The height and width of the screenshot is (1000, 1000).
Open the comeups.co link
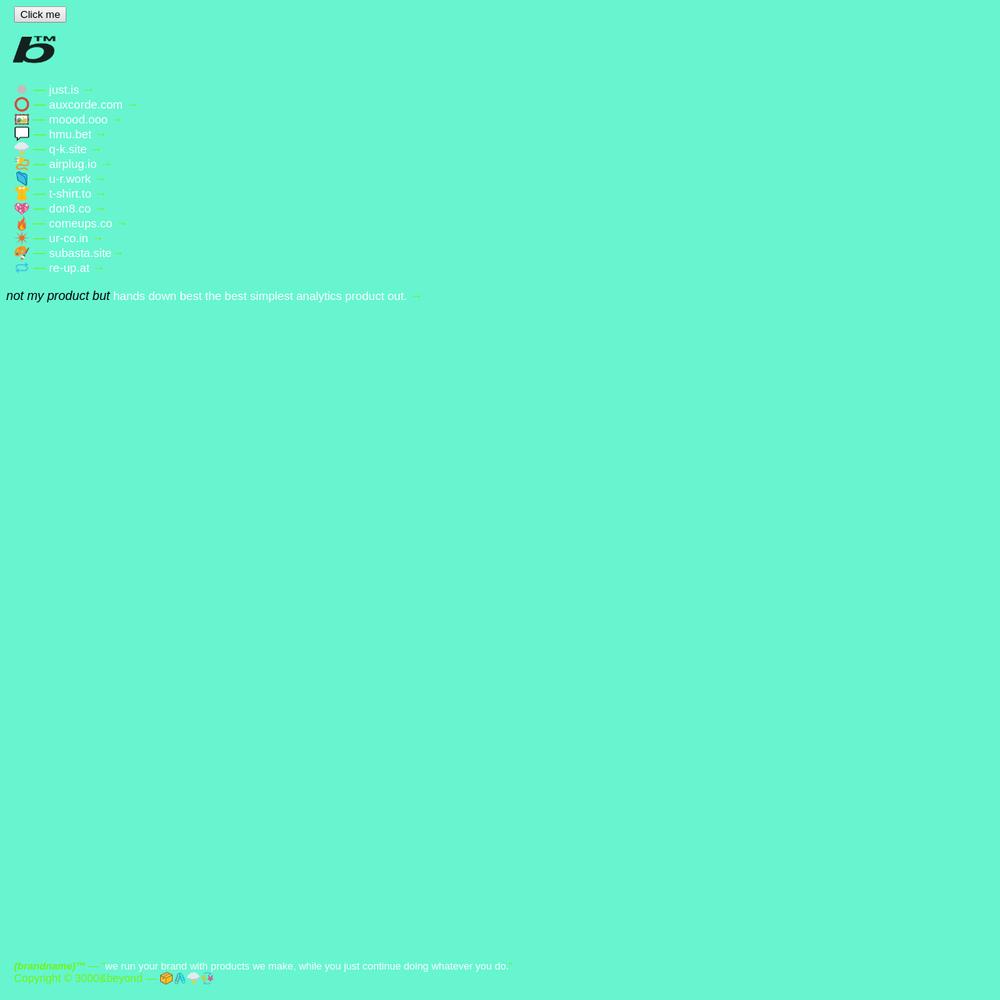point(80,223)
